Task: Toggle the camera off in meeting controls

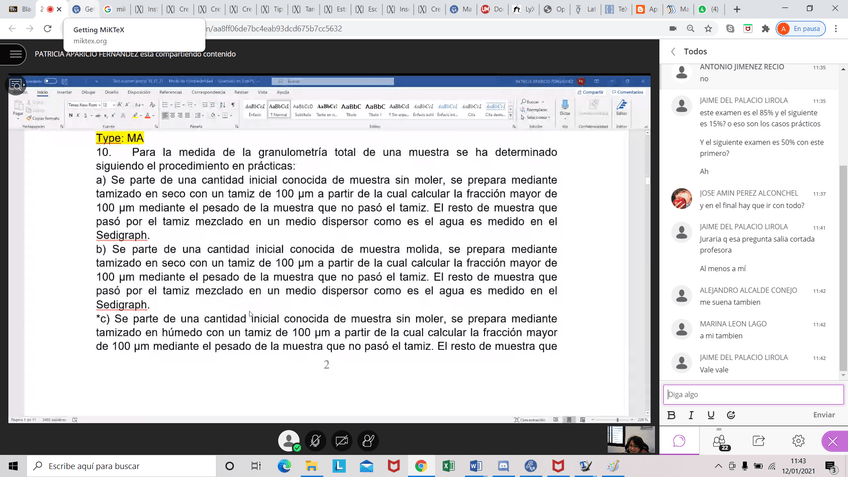Action: pos(342,440)
